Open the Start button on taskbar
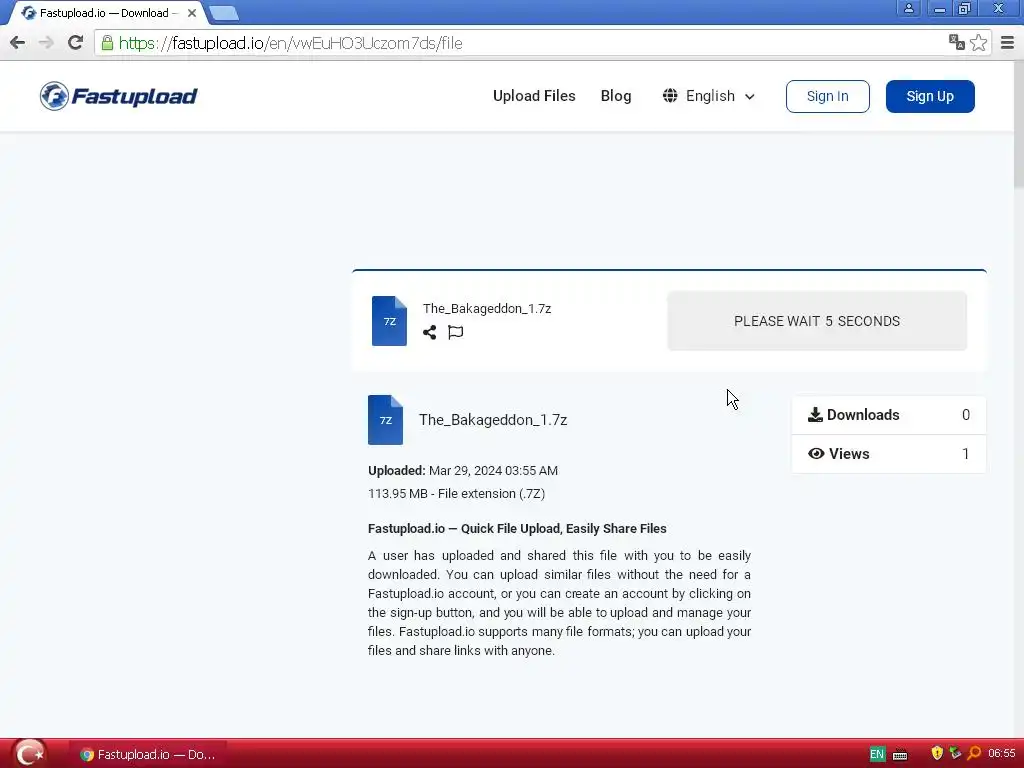Image resolution: width=1024 pixels, height=768 pixels. pos(29,754)
